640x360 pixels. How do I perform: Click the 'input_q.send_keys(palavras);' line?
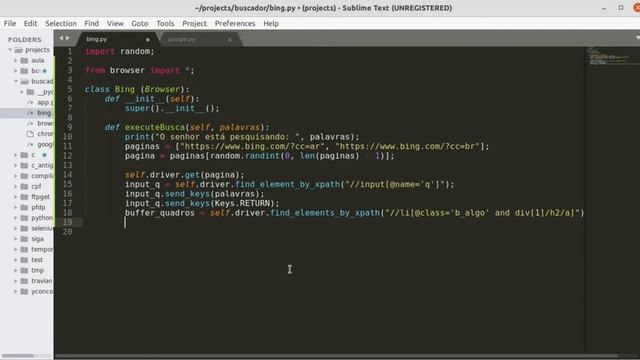point(194,194)
